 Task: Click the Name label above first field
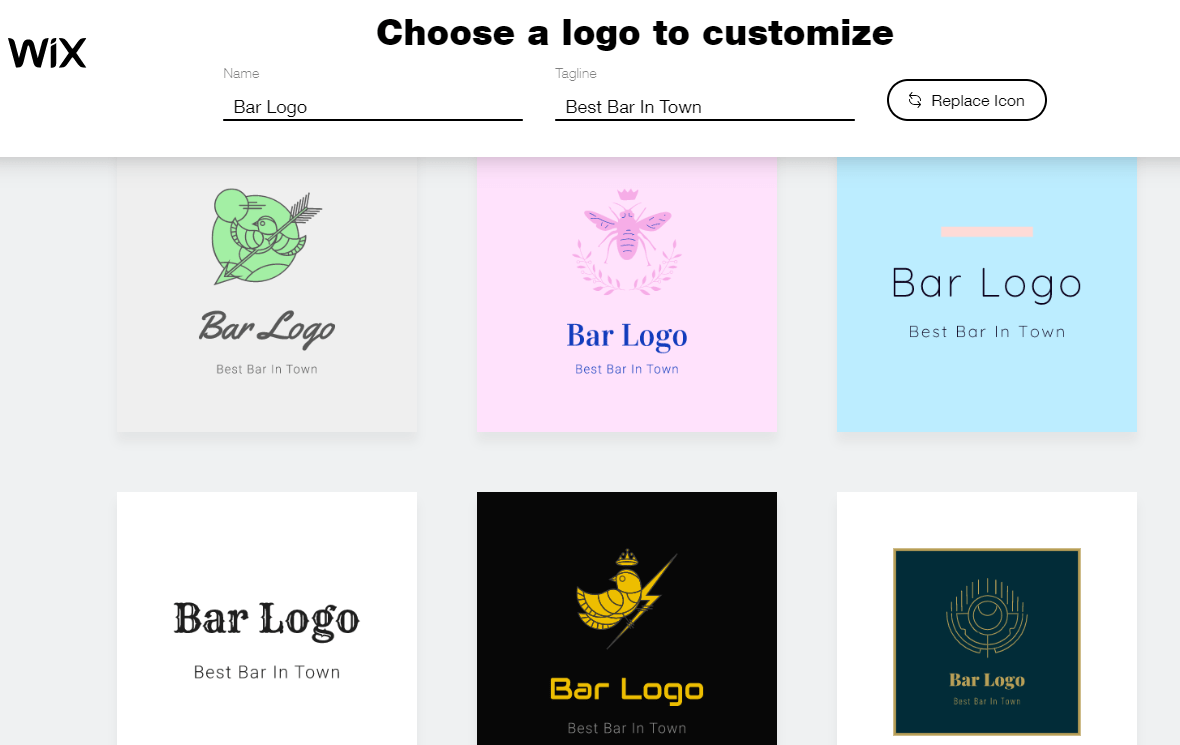(241, 73)
